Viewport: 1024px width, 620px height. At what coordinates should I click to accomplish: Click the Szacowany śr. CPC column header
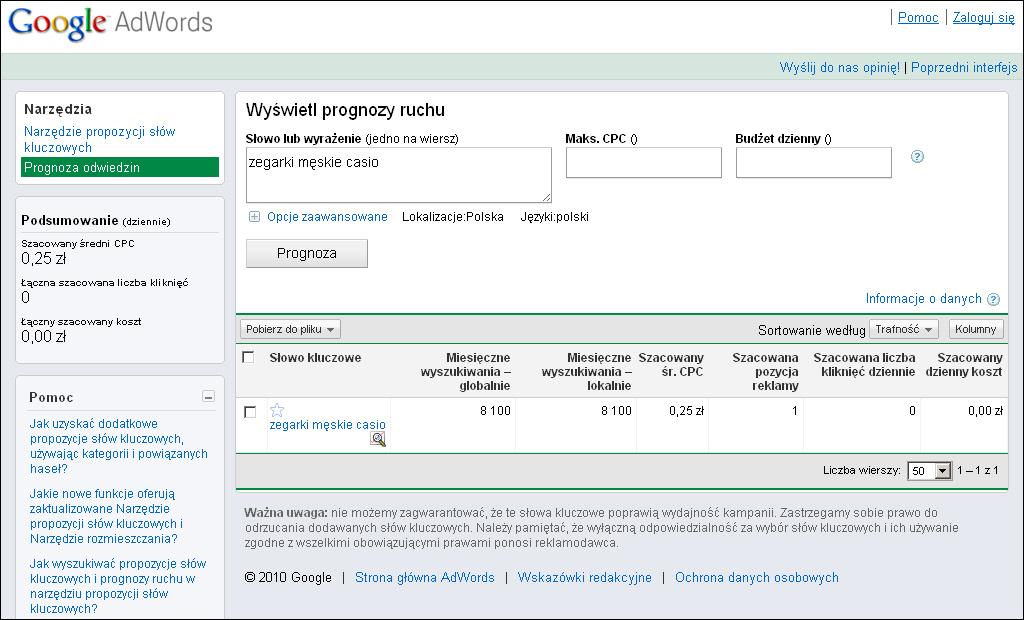click(x=671, y=365)
